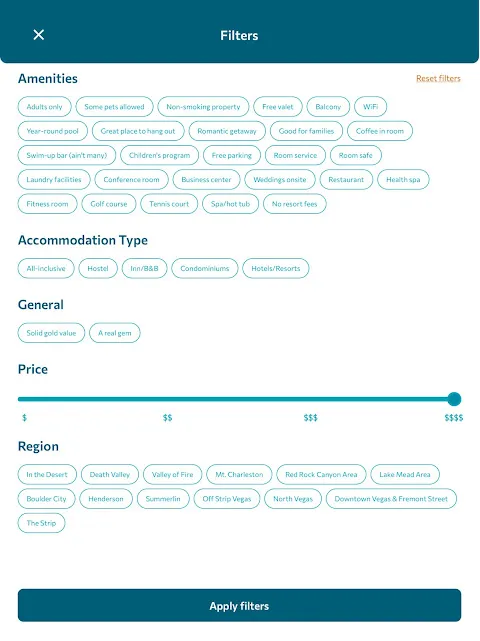The height and width of the screenshot is (641, 480).
Task: Toggle the WiFi amenity chip
Action: point(370,107)
